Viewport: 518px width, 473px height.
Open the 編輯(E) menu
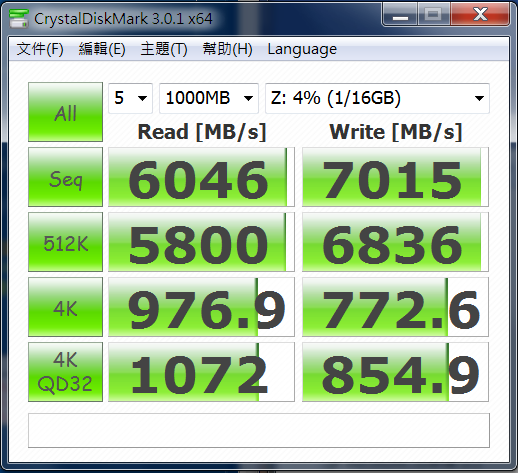click(102, 49)
